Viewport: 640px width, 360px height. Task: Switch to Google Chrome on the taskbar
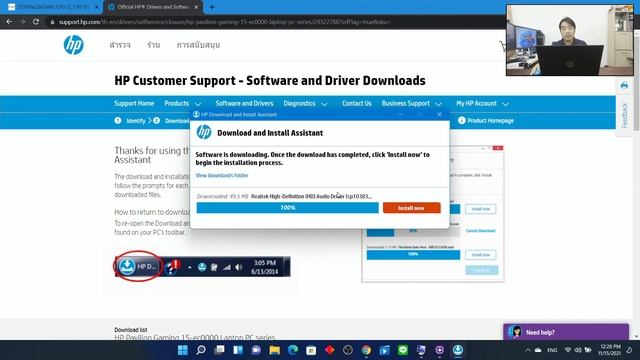coord(366,350)
